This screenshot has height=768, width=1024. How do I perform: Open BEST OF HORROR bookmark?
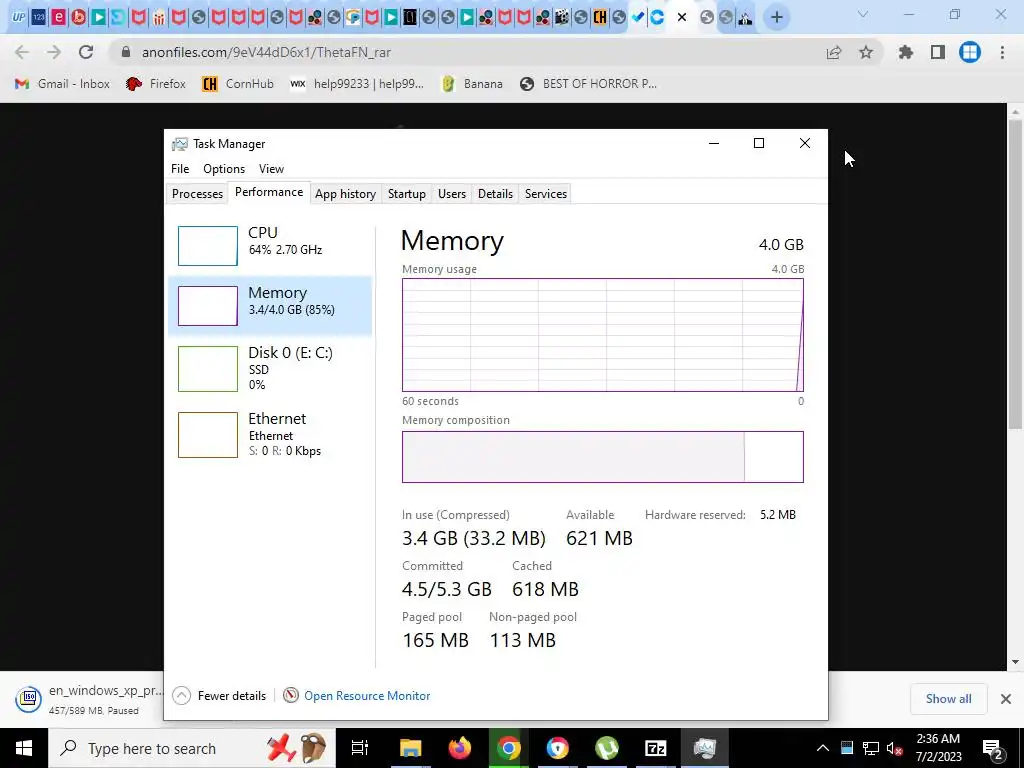tap(588, 84)
